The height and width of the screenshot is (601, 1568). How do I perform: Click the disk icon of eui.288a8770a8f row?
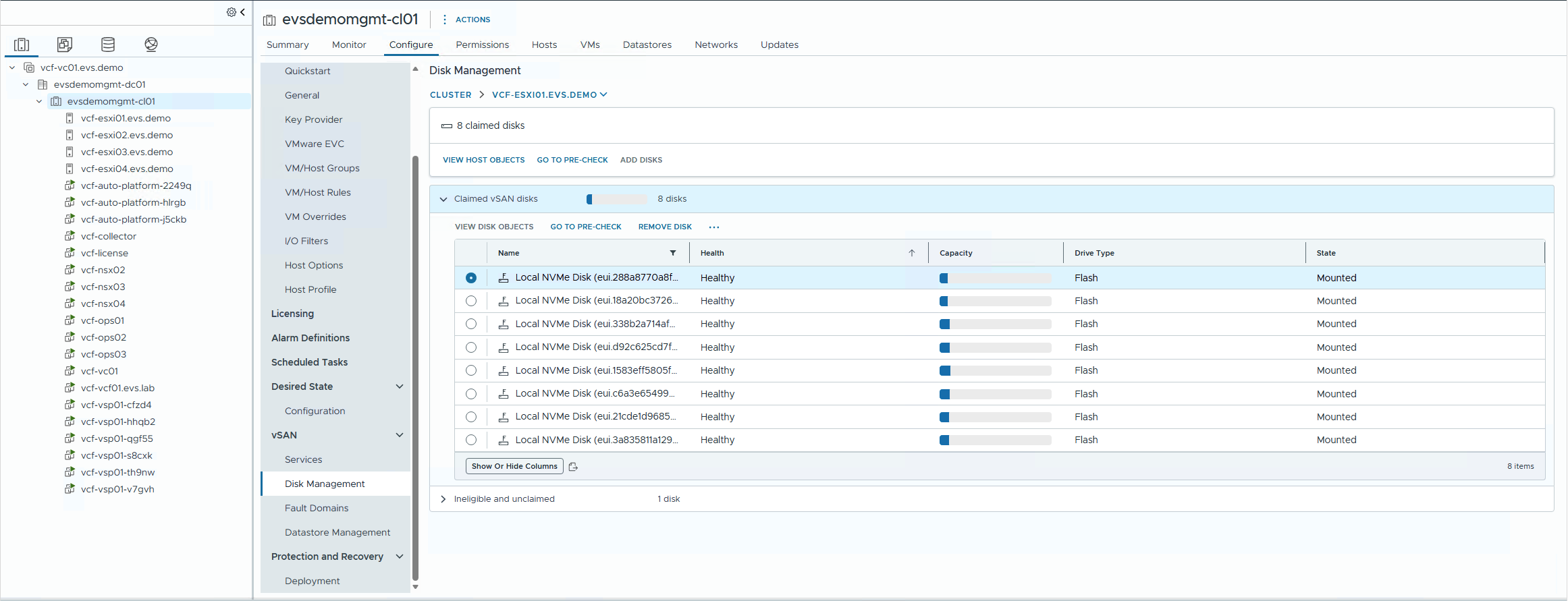[x=504, y=278]
